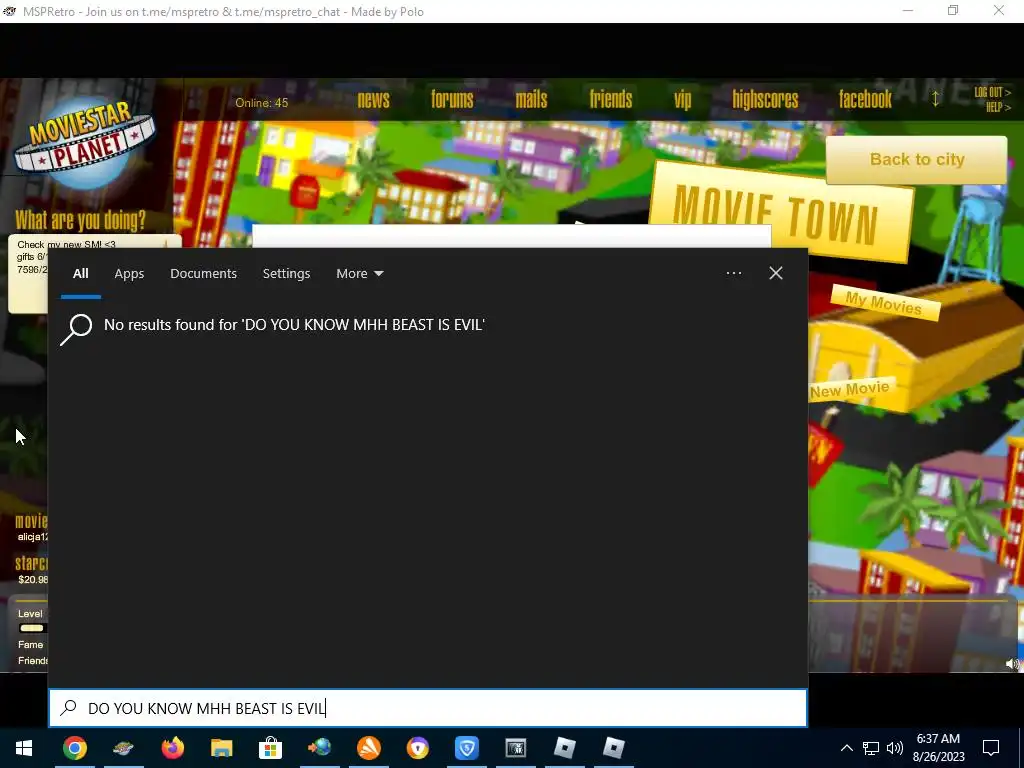The image size is (1024, 768).
Task: Open the vip page in MovieStarPlanet
Action: coord(682,99)
